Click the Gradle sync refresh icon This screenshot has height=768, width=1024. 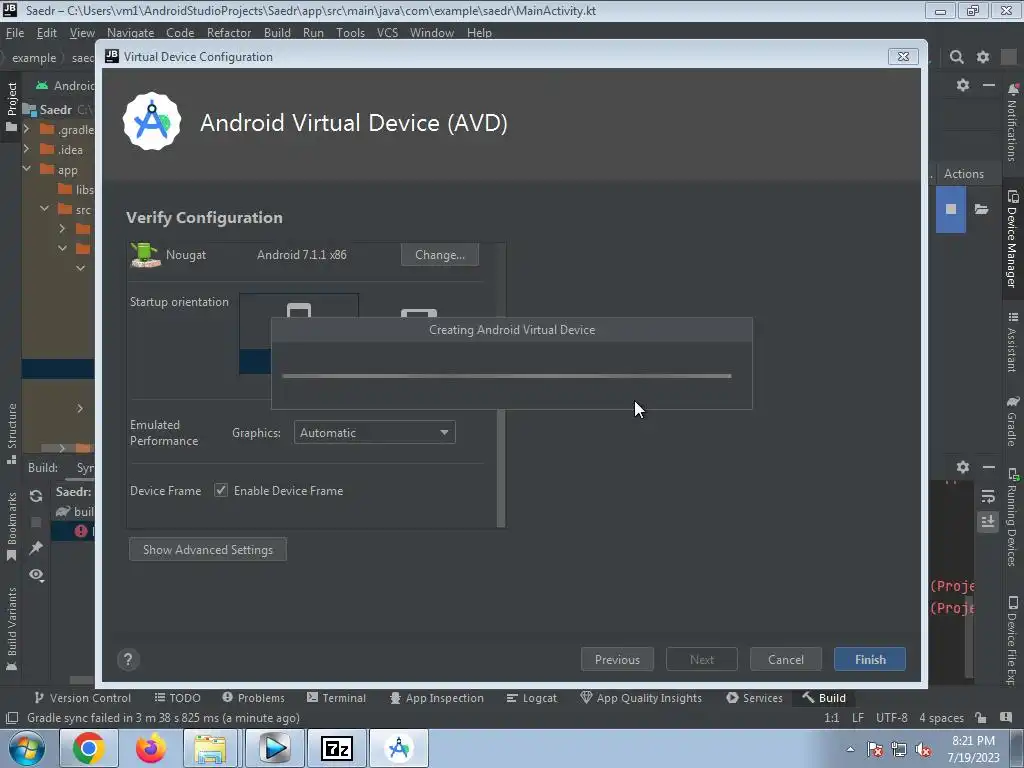(x=36, y=496)
